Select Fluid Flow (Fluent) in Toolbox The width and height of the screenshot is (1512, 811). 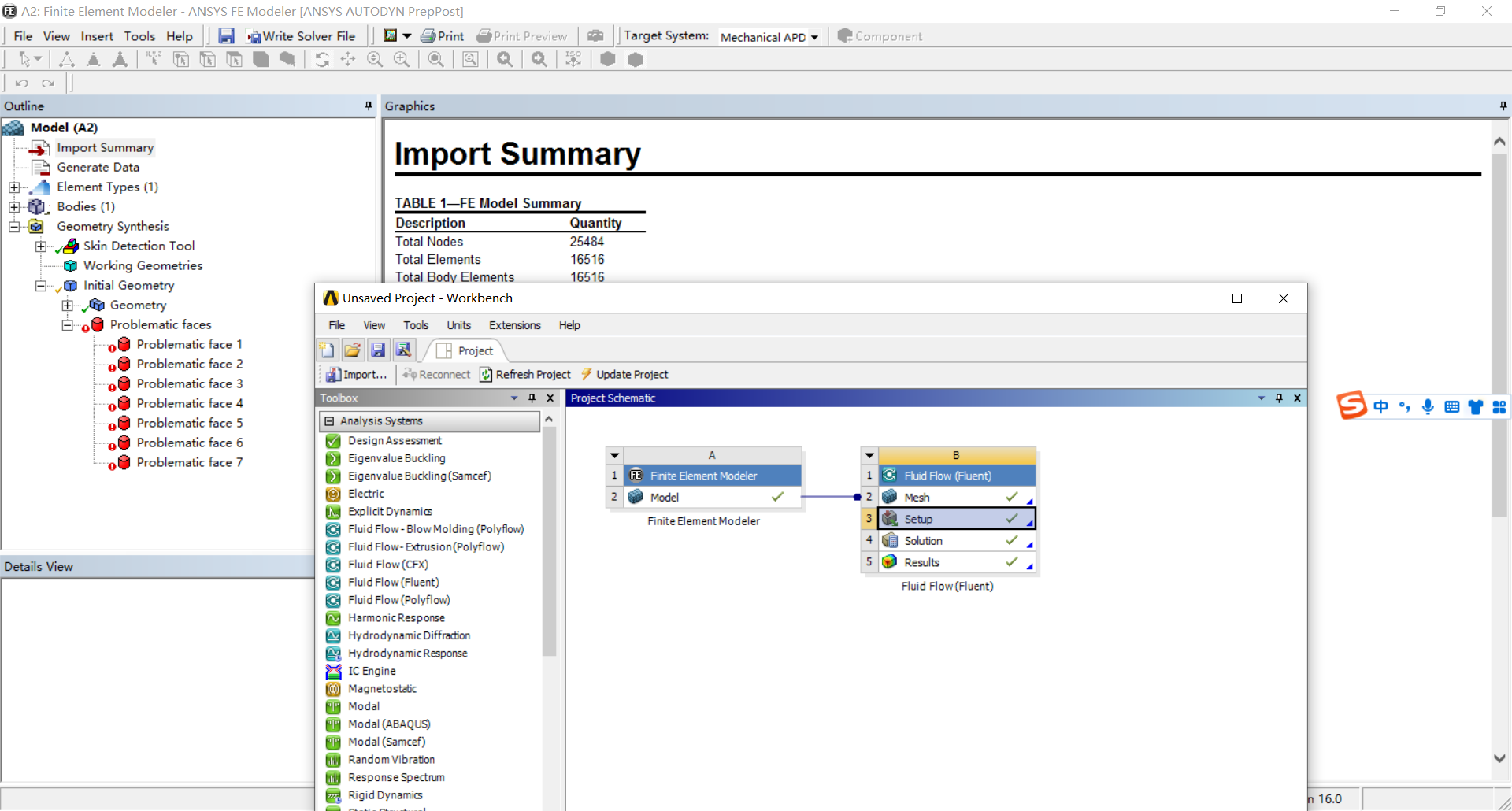pyautogui.click(x=393, y=583)
